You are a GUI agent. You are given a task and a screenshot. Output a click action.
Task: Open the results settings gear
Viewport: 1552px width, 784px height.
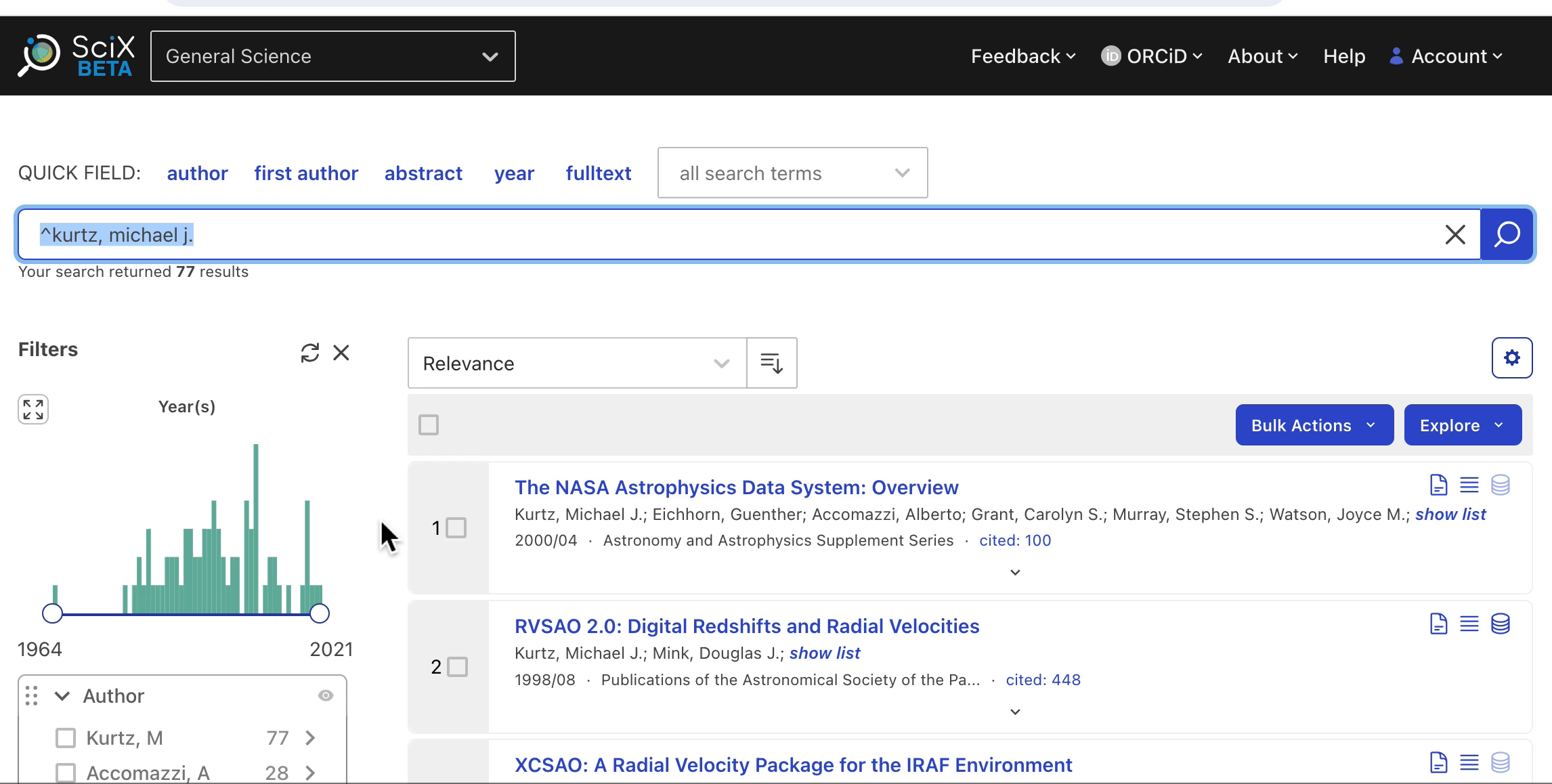click(1511, 358)
